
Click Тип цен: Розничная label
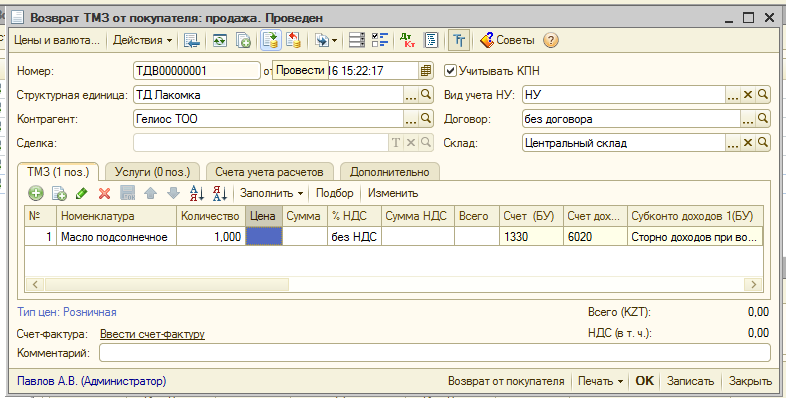point(67,312)
